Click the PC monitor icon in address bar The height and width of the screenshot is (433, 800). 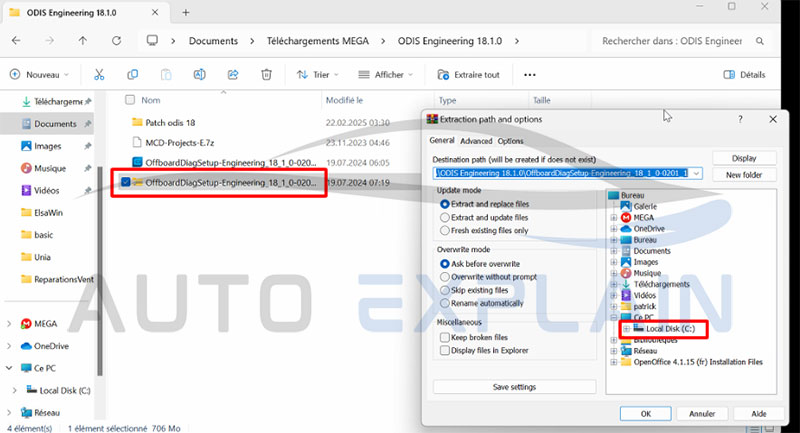coord(152,40)
